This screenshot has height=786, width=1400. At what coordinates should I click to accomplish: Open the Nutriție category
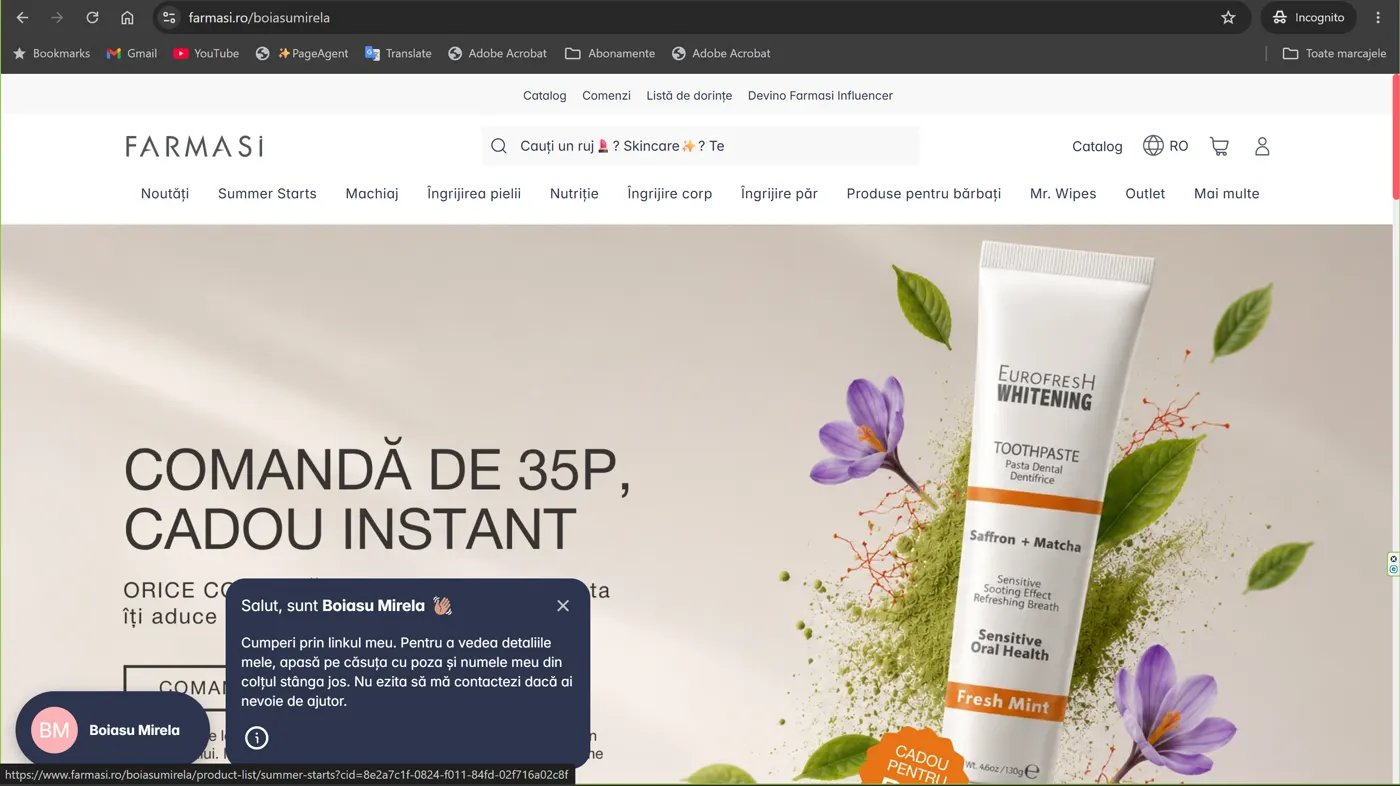point(574,194)
